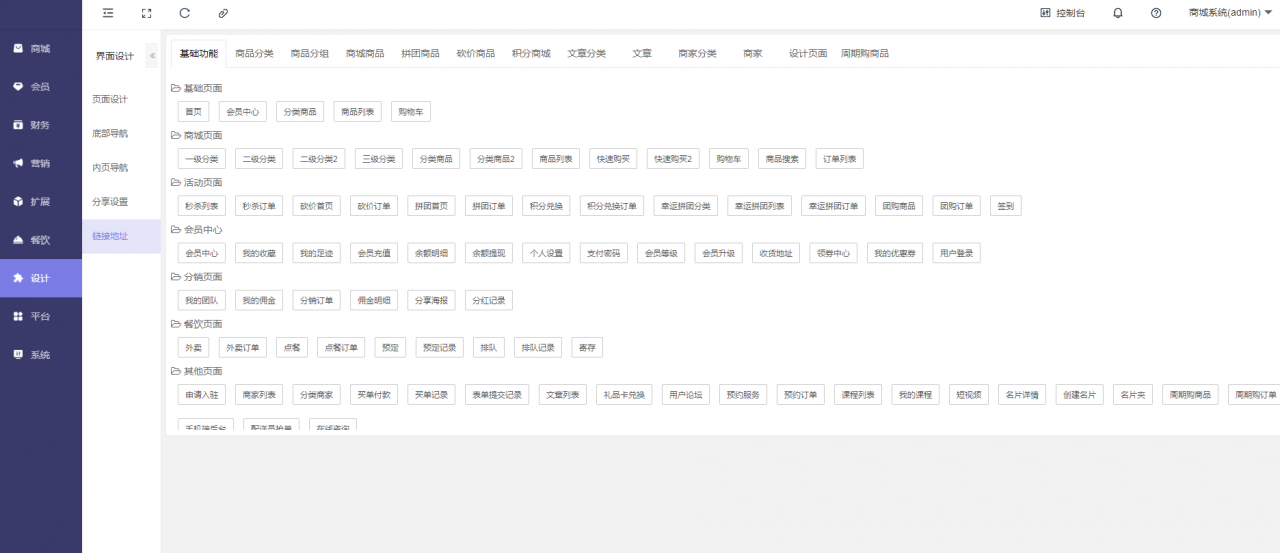This screenshot has height=553, width=1280.
Task: Click the folder icon beside 基础页面
Action: [x=176, y=88]
